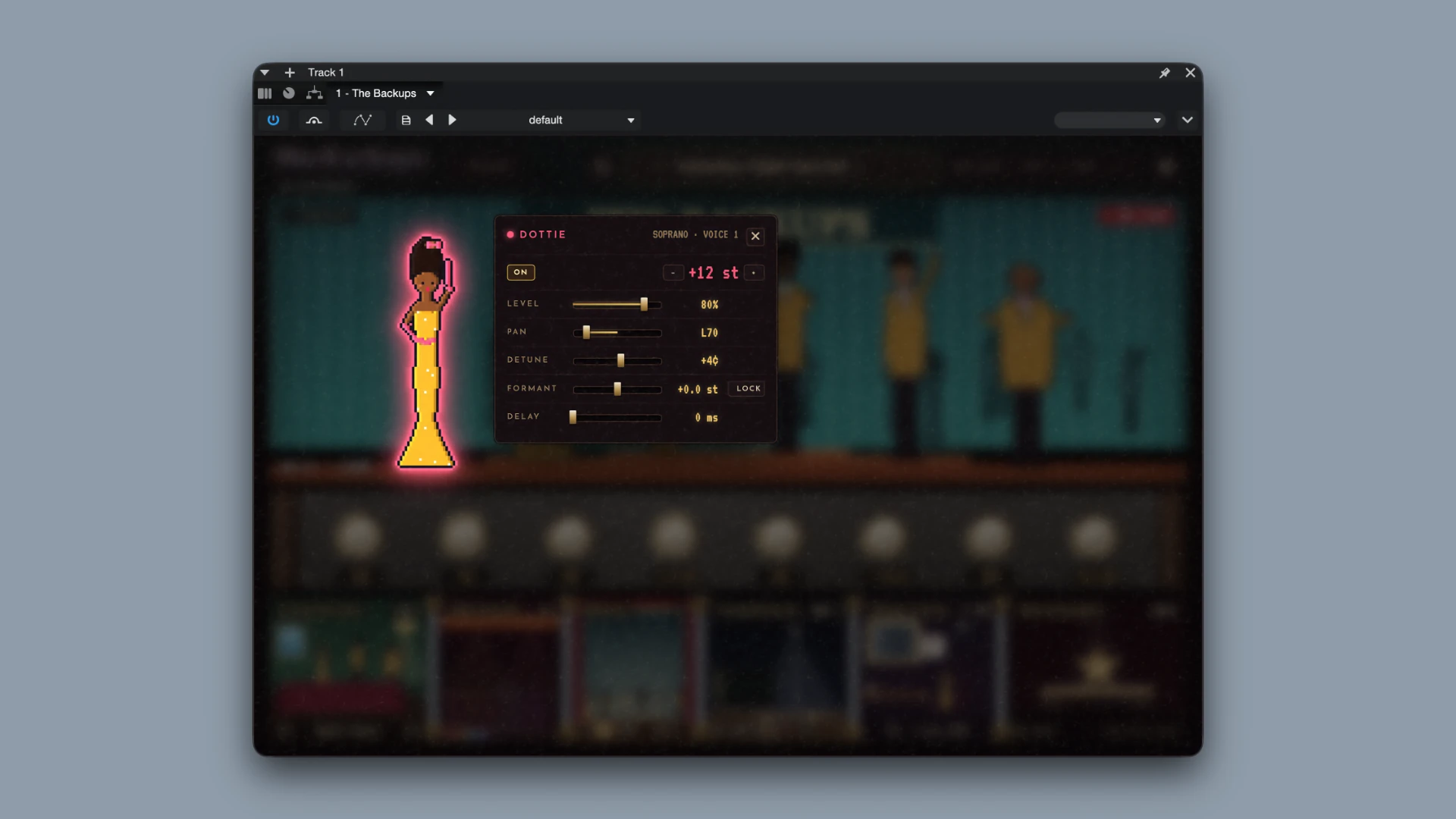Toggle Dottie's ON switch off

point(521,272)
